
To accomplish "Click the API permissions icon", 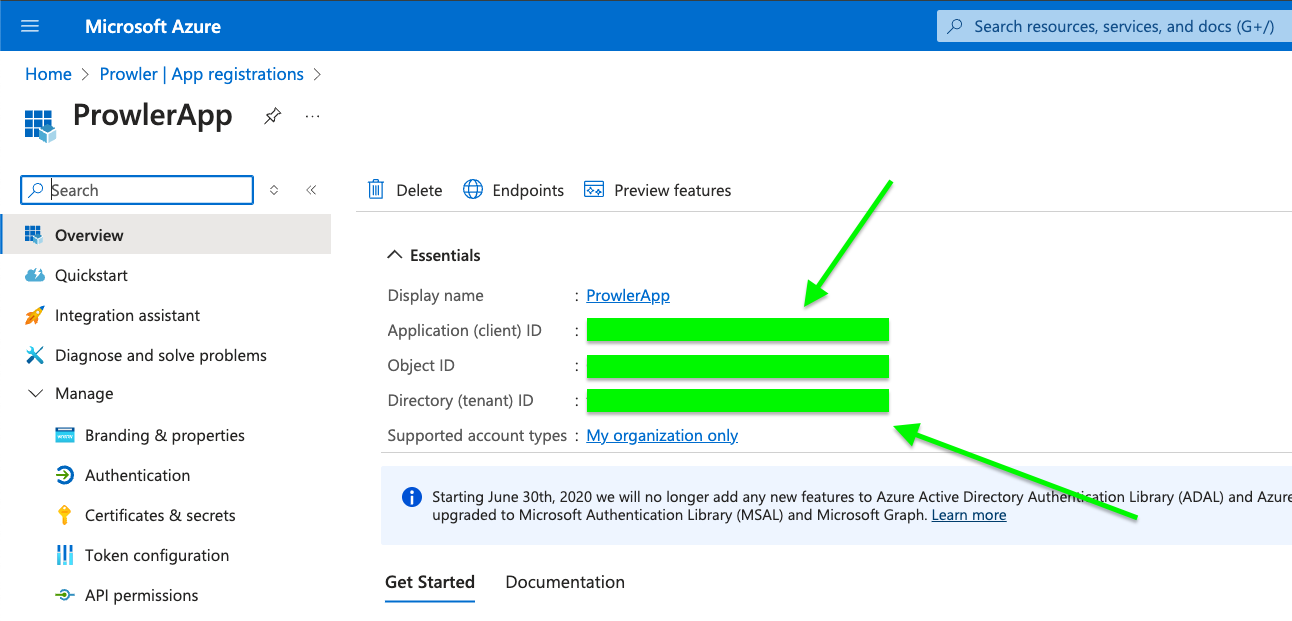I will coord(65,595).
